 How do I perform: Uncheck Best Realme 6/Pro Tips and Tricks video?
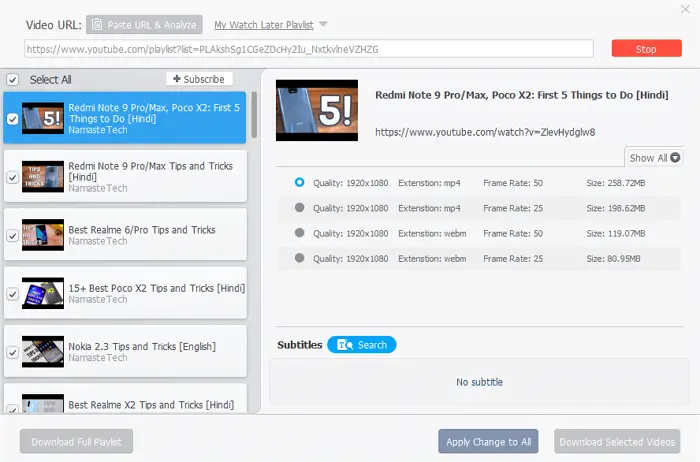[x=12, y=236]
